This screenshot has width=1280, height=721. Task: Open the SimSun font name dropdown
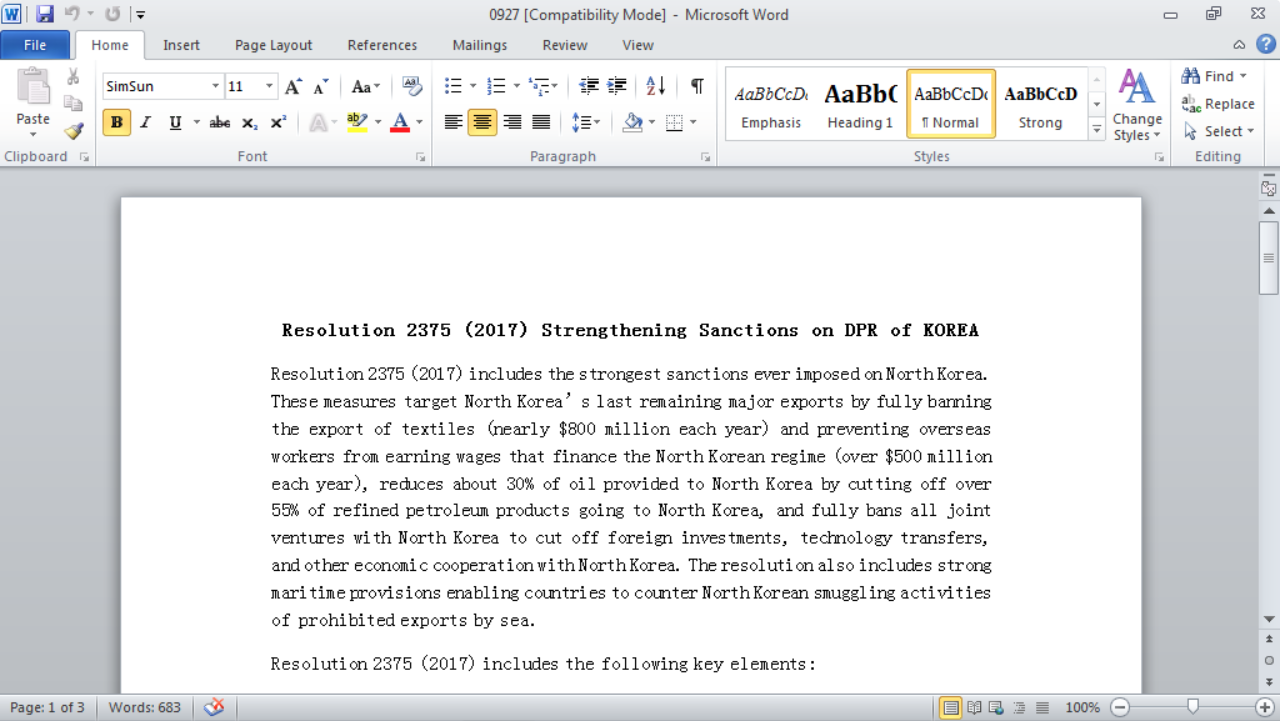click(215, 87)
